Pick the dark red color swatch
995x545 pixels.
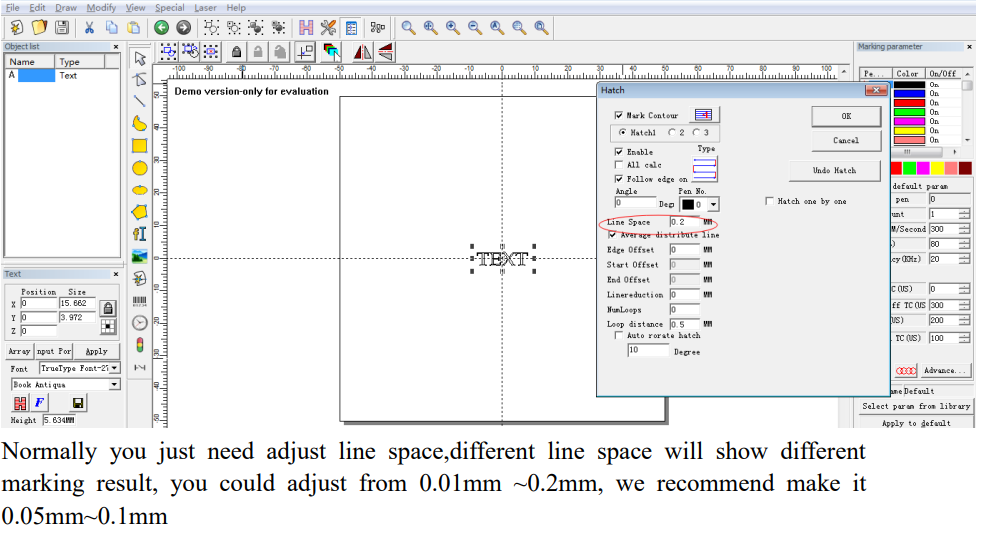coord(965,167)
